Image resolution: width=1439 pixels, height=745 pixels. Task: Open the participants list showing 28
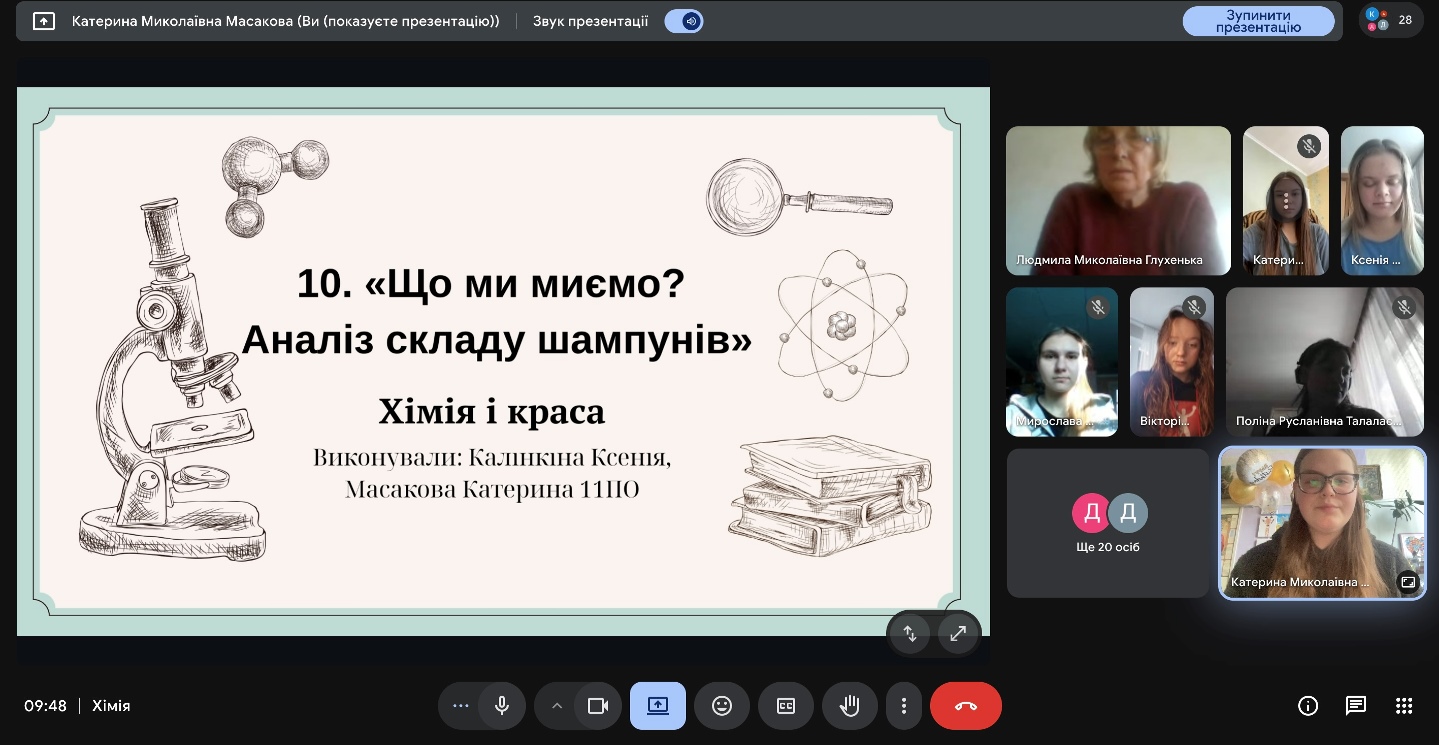click(x=1391, y=20)
